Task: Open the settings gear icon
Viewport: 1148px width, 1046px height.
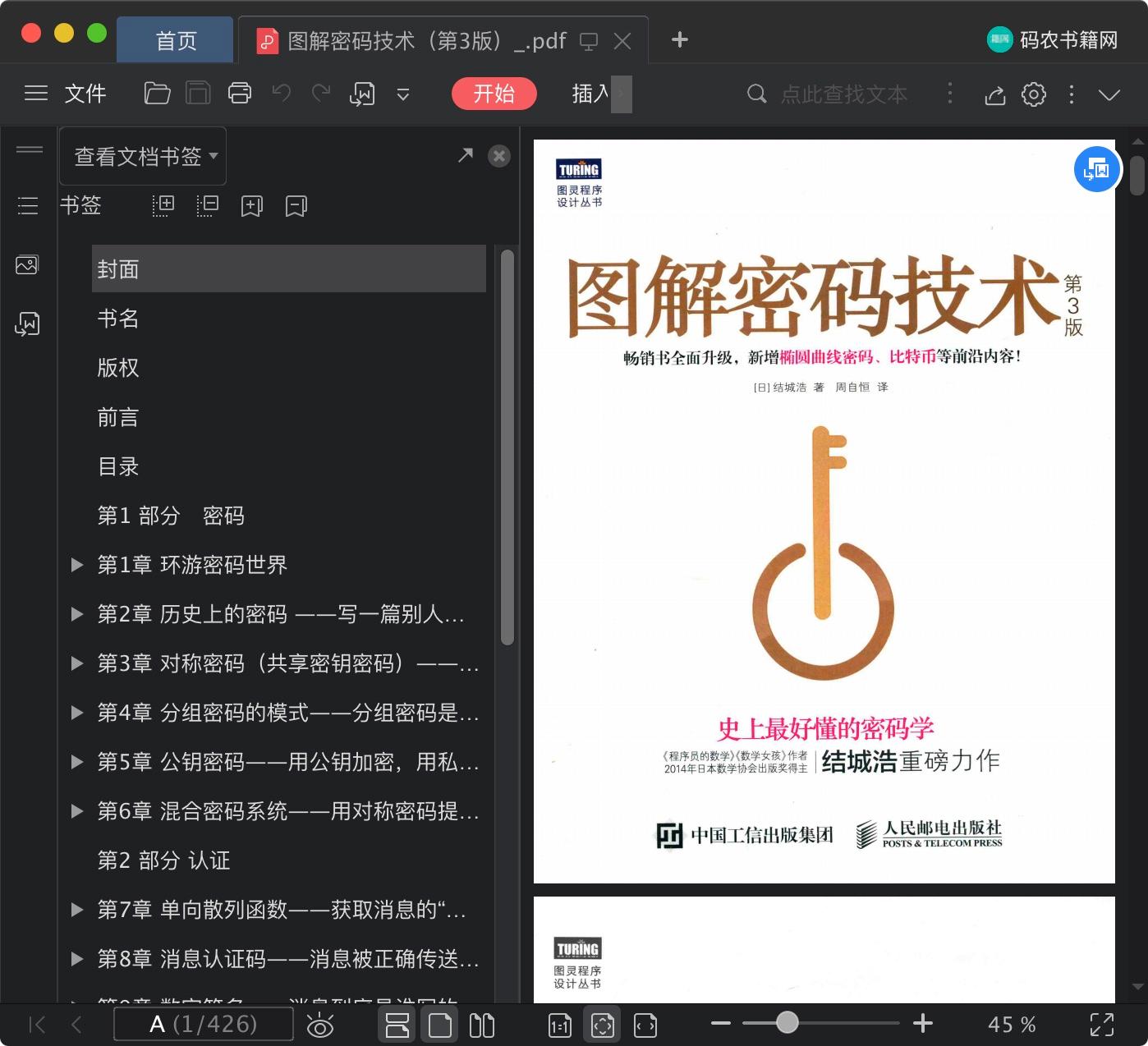Action: pos(1034,94)
